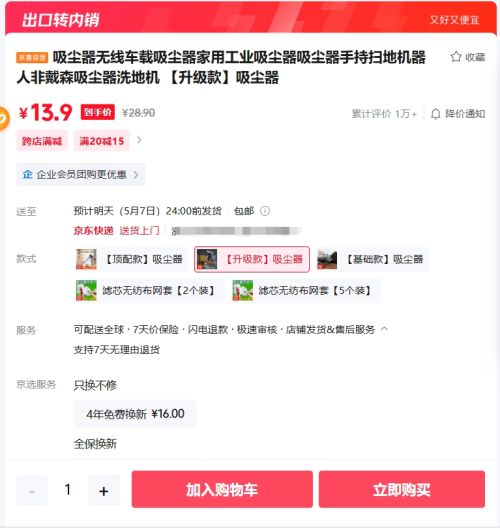500x528 pixels.
Task: Click the blue 企 enterprise member icon
Action: (x=27, y=174)
